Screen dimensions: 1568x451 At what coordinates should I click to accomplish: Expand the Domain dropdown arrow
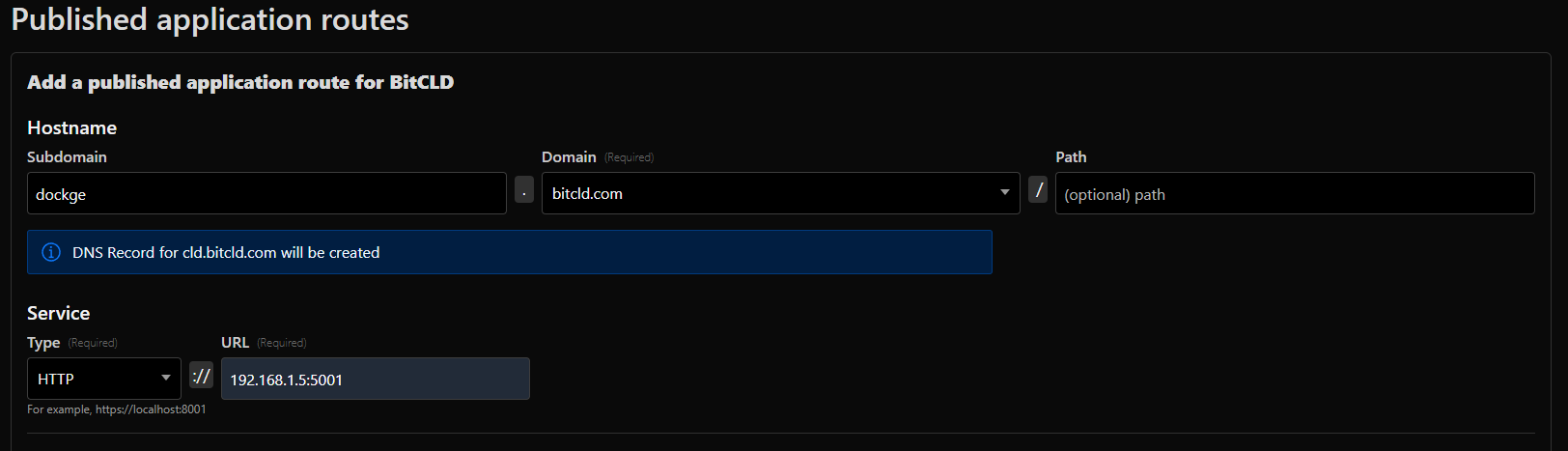point(1004,192)
